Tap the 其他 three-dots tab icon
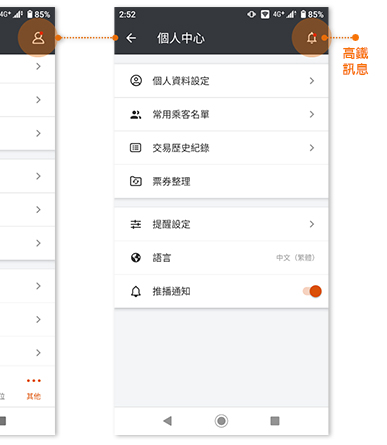Screen dimensions: 387x445 pyautogui.click(x=34, y=381)
